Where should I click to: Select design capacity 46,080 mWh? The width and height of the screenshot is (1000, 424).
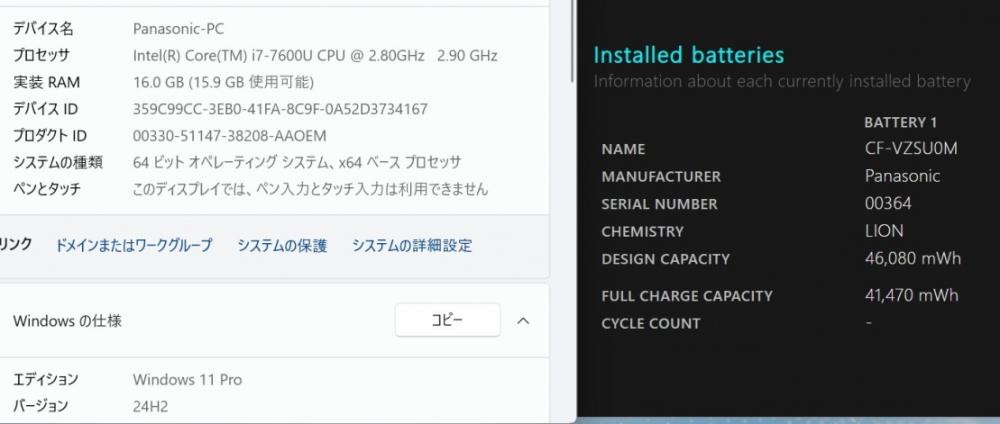pos(913,258)
